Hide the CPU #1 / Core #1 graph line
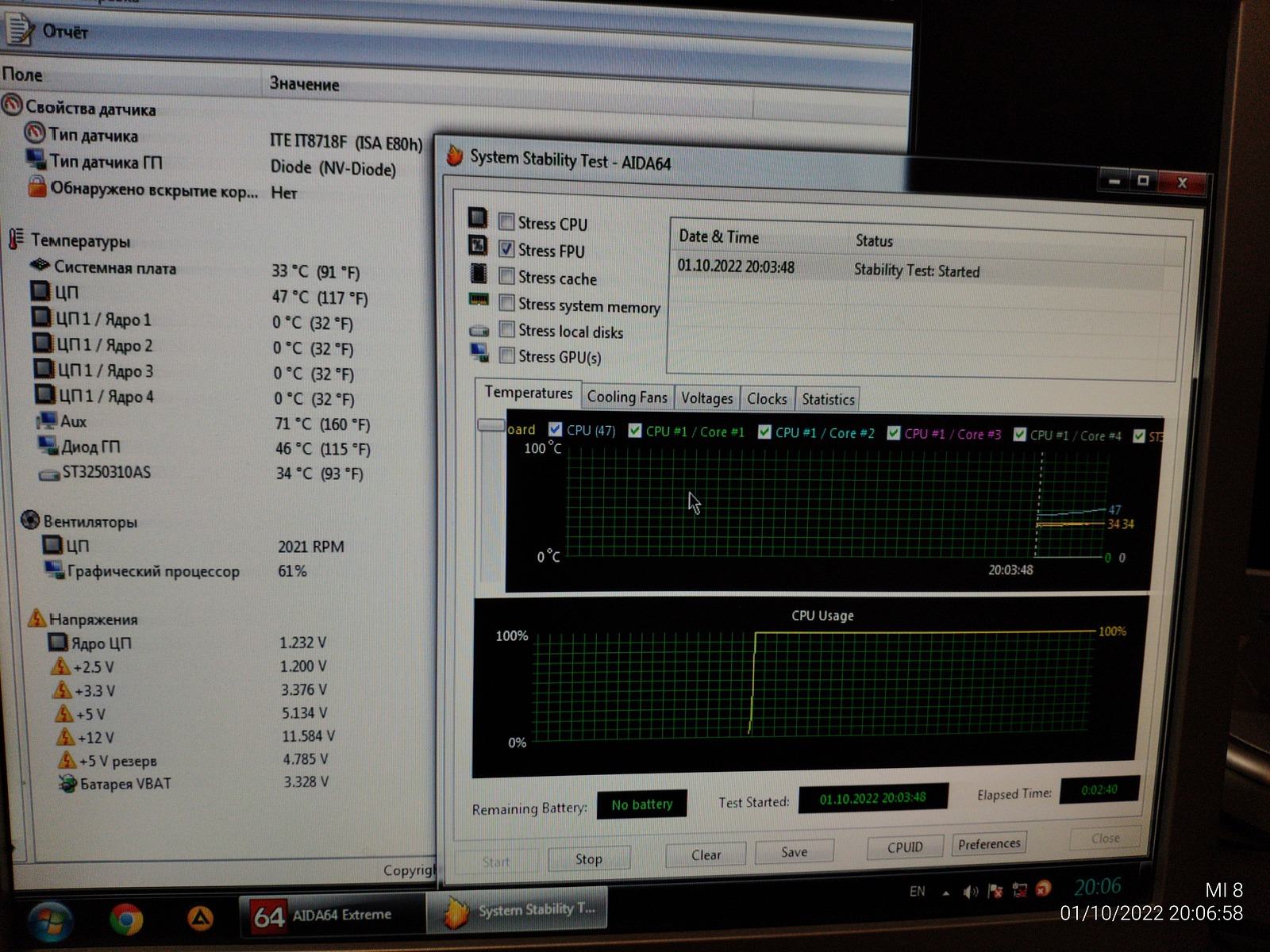Screen dimensions: 1270x952 coord(635,430)
